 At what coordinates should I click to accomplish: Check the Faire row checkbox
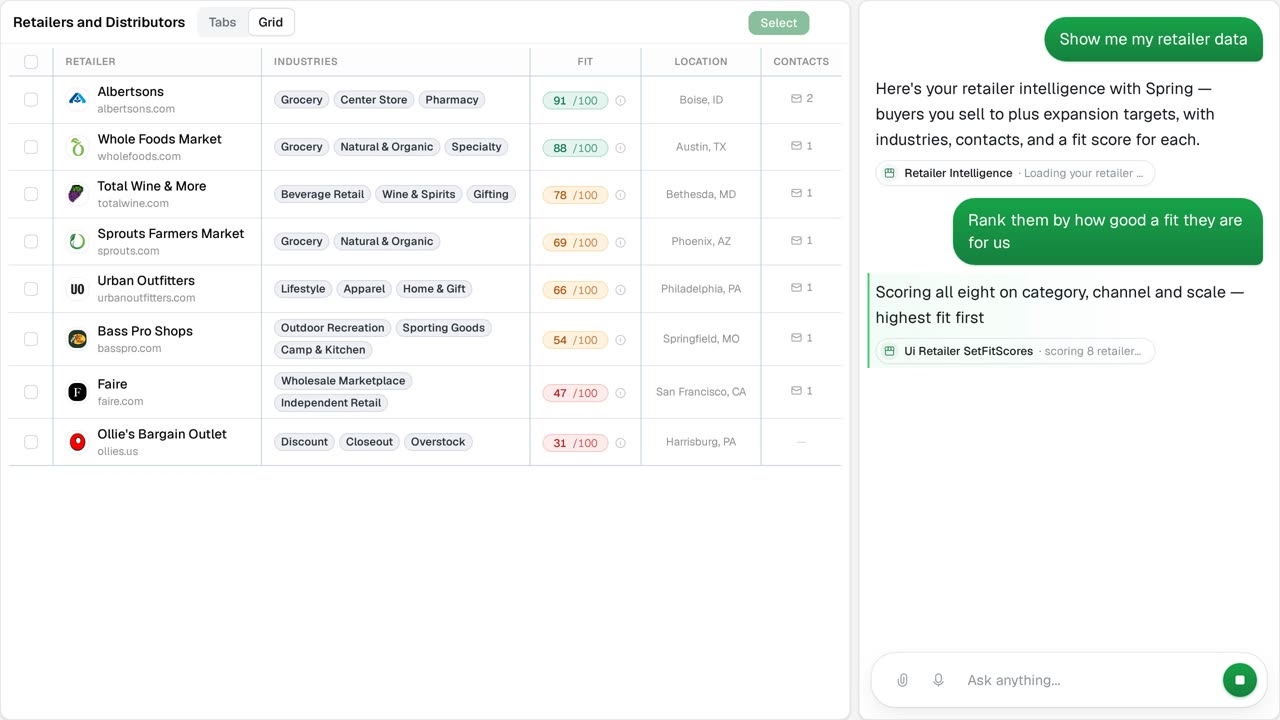pyautogui.click(x=31, y=392)
